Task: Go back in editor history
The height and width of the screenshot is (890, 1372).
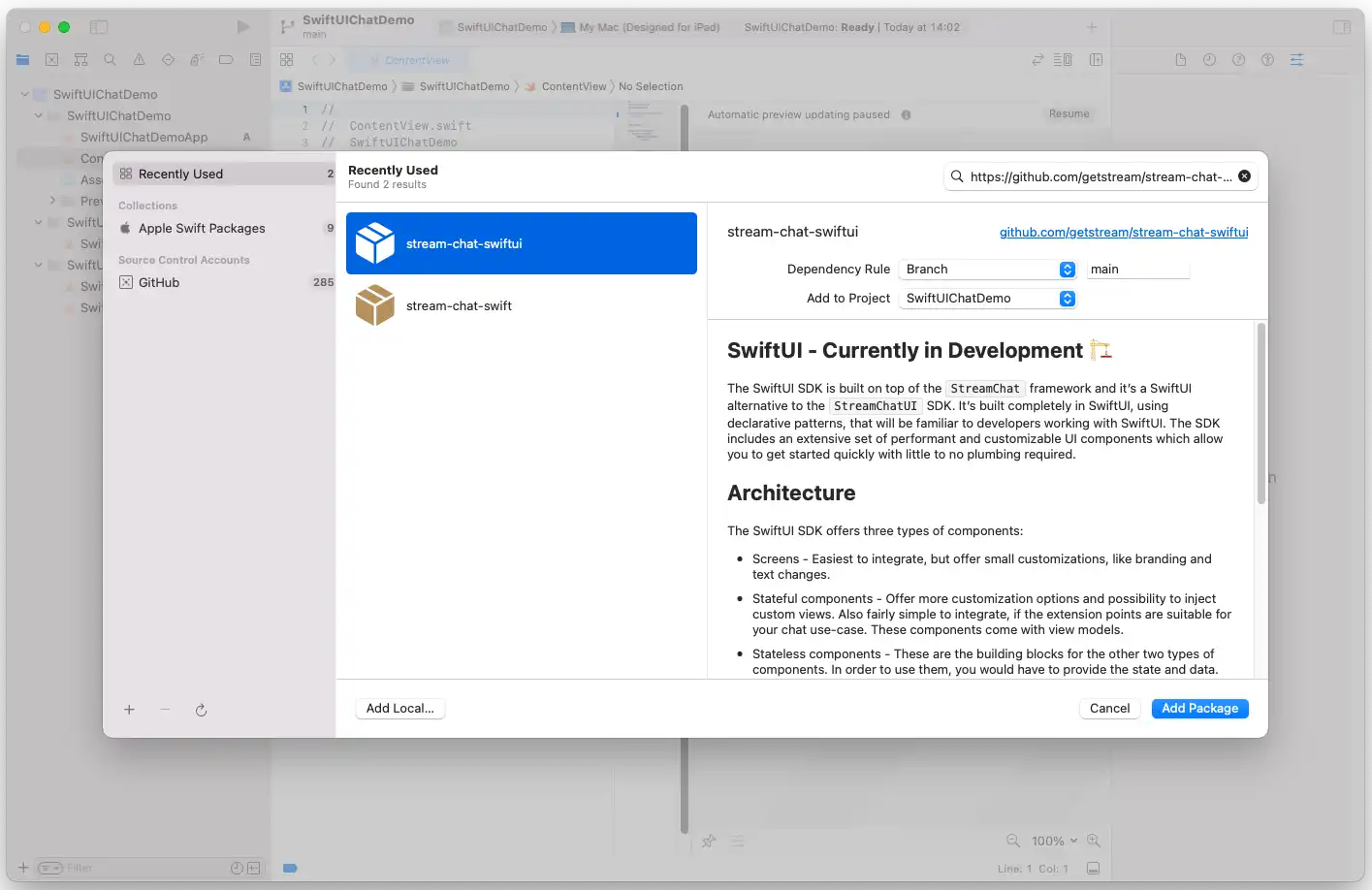Action: click(314, 60)
